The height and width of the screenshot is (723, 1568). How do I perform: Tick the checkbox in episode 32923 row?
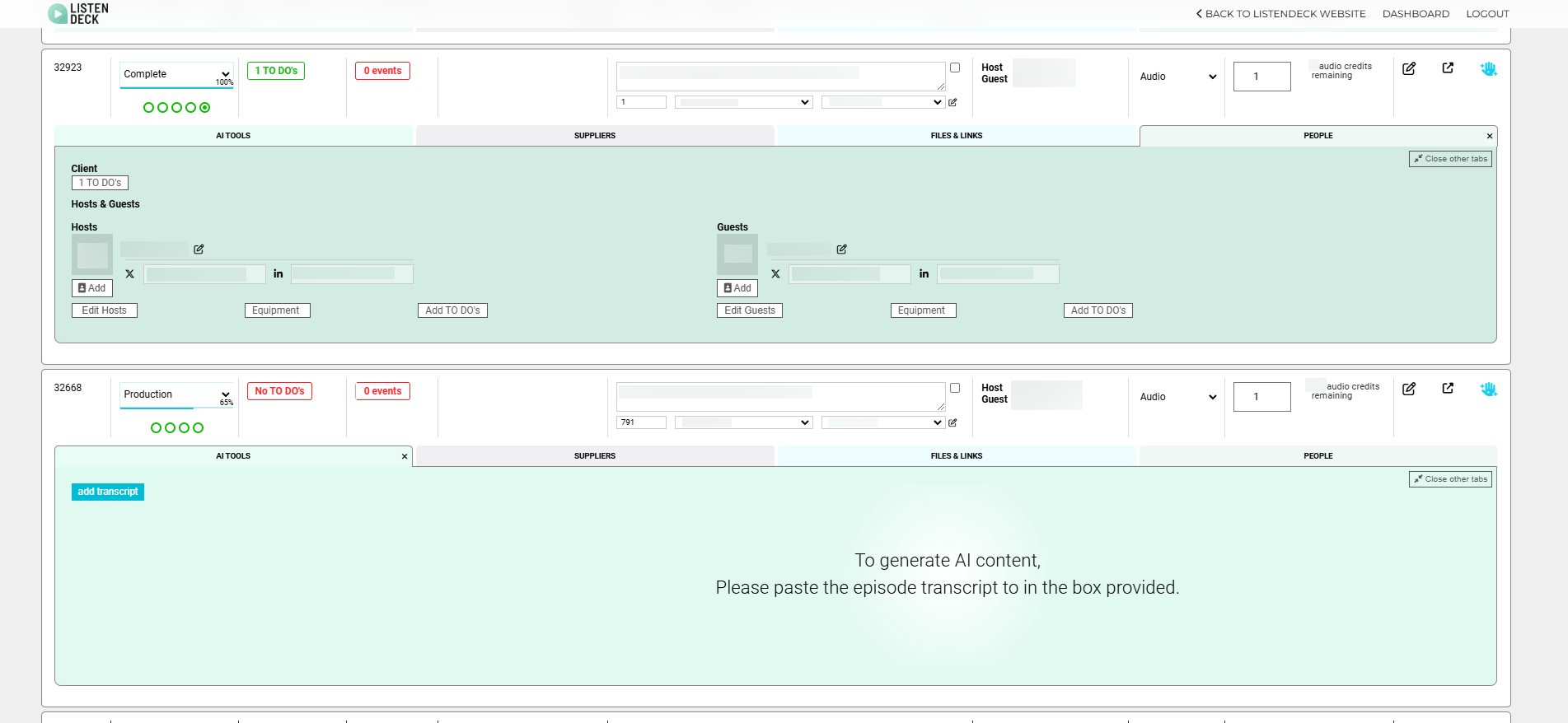[955, 68]
